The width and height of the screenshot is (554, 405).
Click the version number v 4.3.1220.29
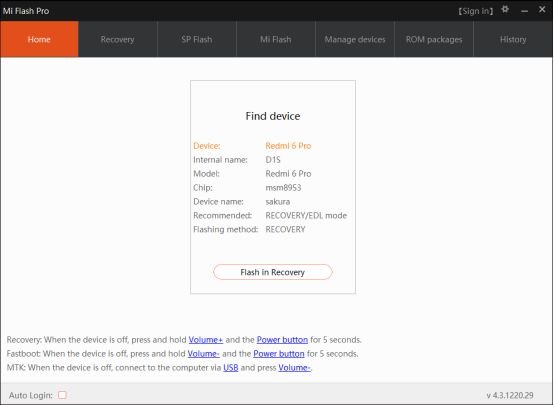point(510,395)
